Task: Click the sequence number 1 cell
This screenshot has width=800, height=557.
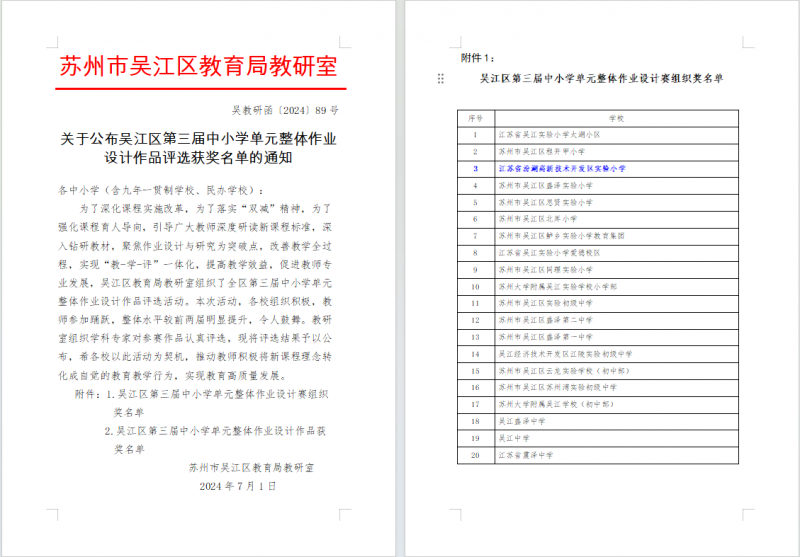Action: pyautogui.click(x=476, y=135)
